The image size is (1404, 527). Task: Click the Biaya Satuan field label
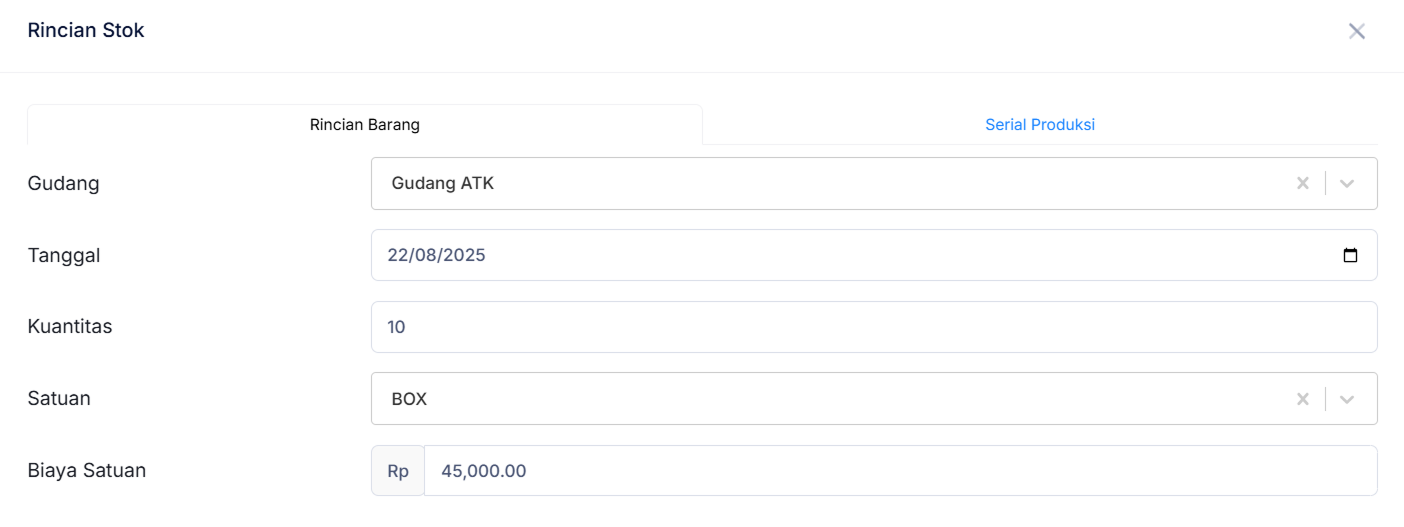(87, 471)
